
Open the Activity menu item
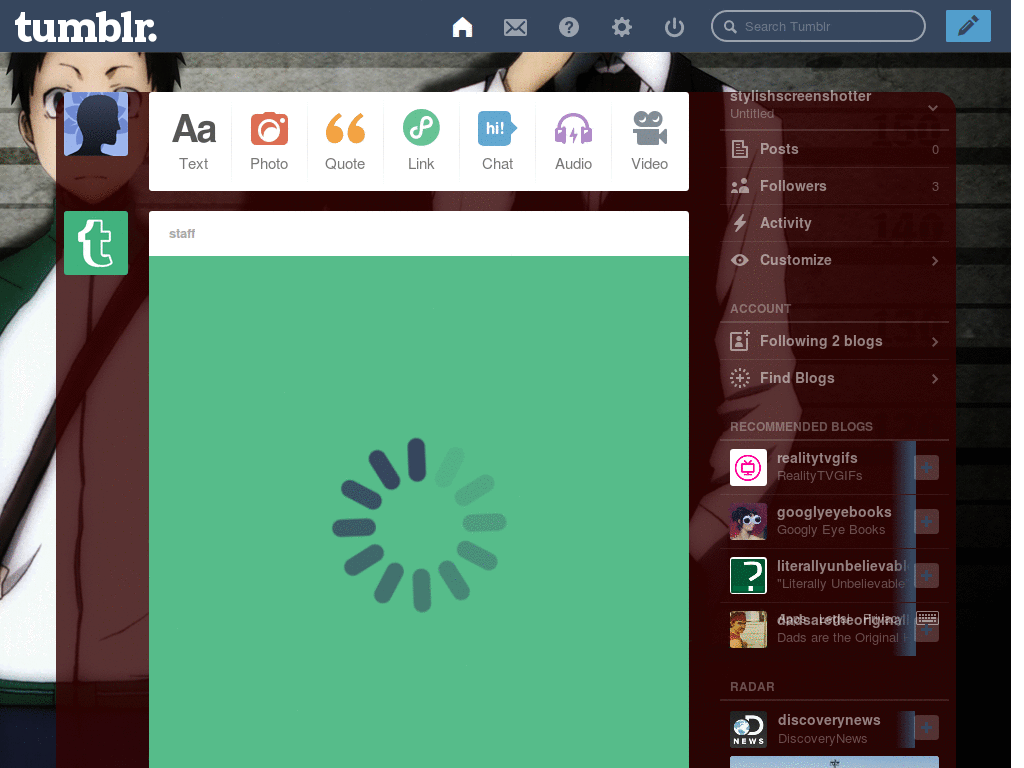tap(834, 223)
